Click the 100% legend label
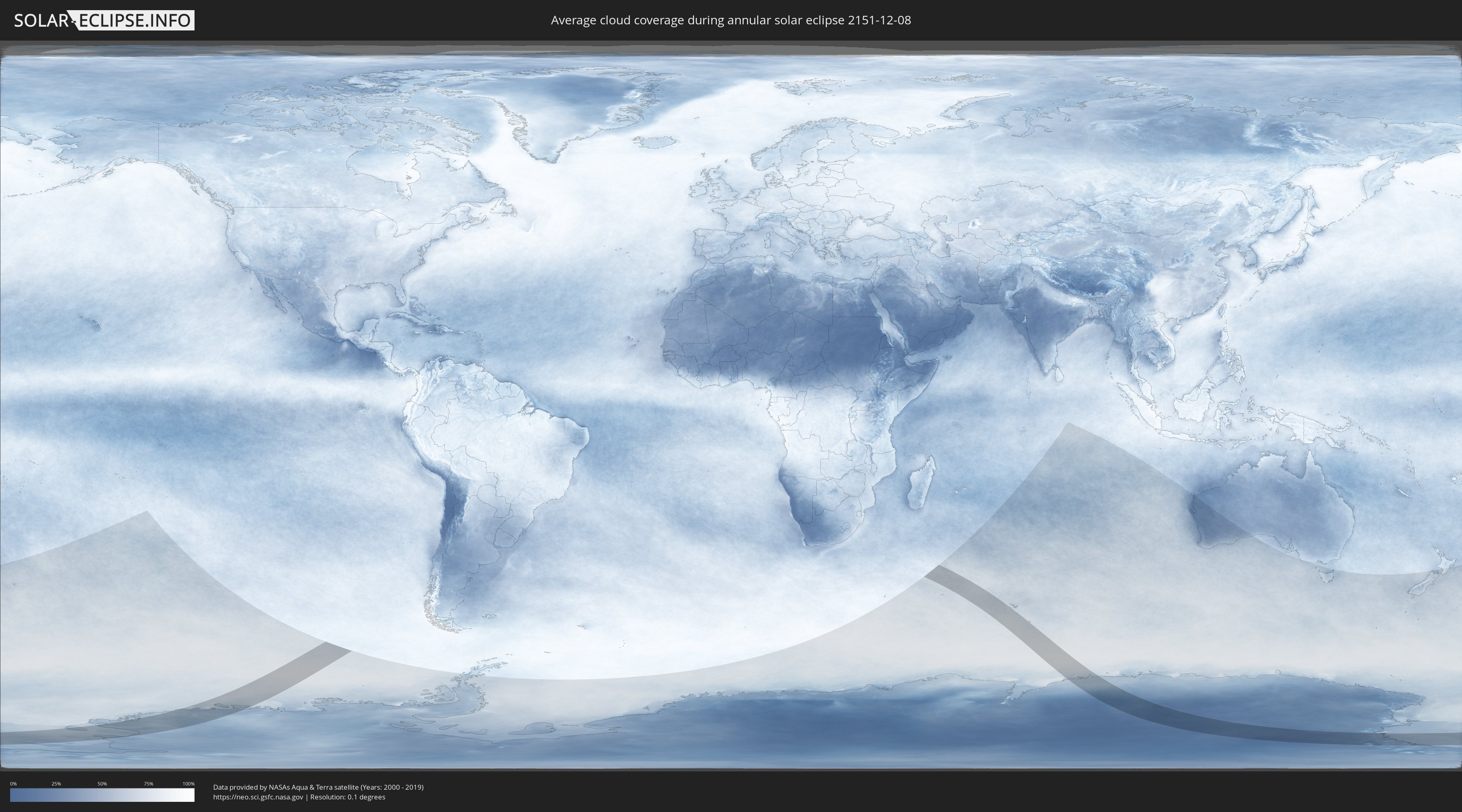 tap(188, 784)
